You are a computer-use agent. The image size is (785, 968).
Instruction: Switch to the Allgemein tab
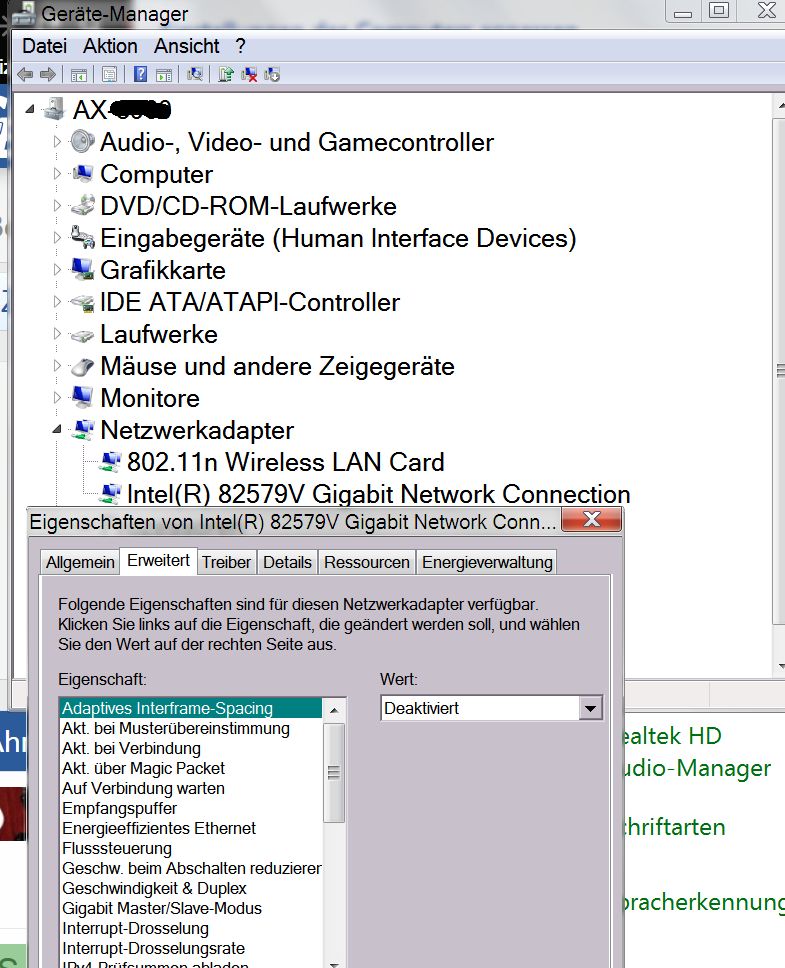coord(80,562)
